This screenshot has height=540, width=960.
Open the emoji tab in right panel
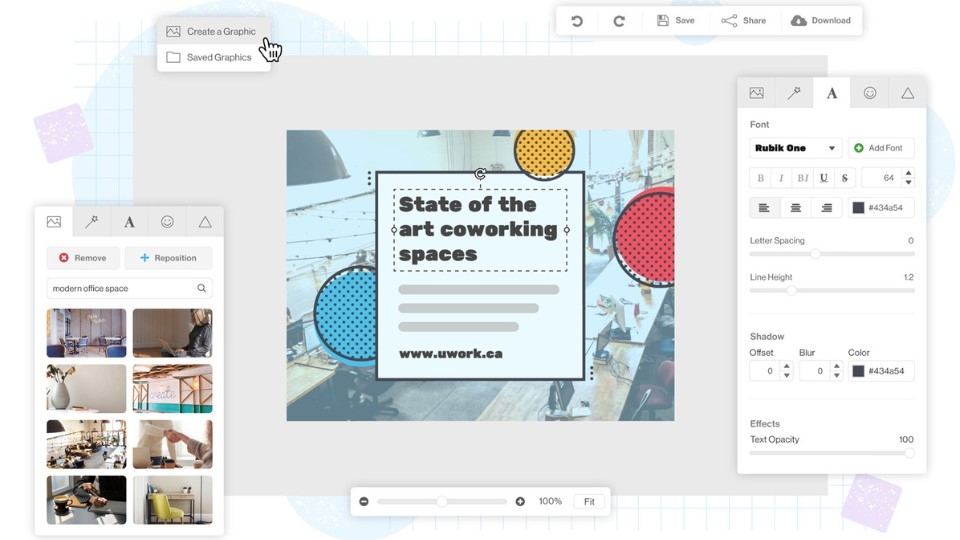pos(870,93)
